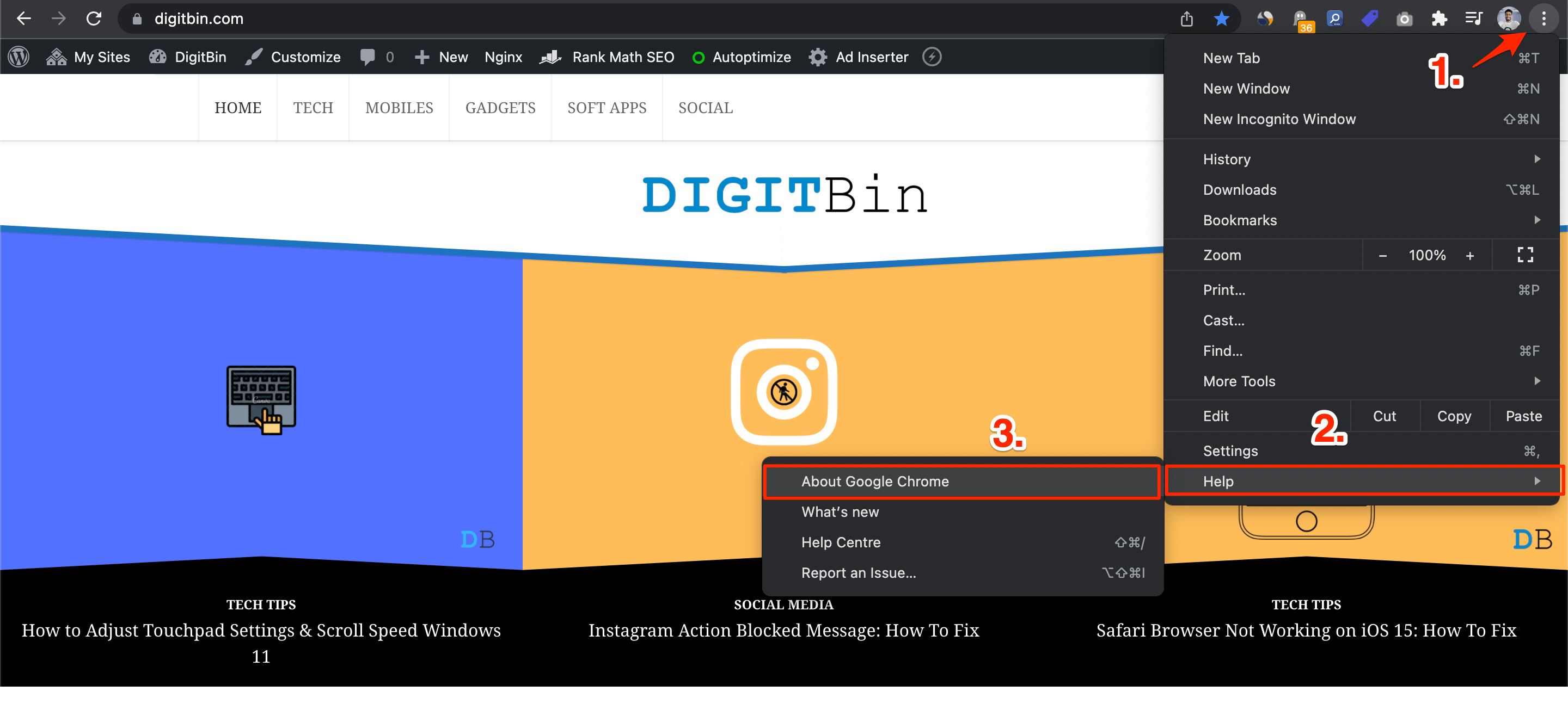Click the HOME navigation tab
Viewport: 1568px width, 716px height.
(238, 107)
